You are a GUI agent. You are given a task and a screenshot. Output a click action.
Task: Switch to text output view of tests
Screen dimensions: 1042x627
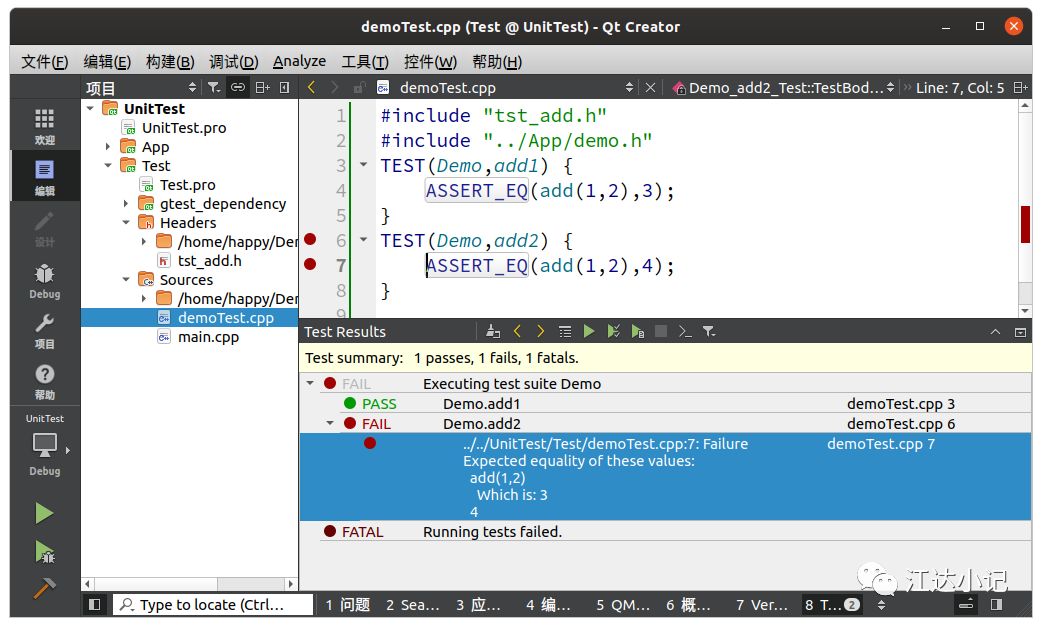[x=684, y=331]
